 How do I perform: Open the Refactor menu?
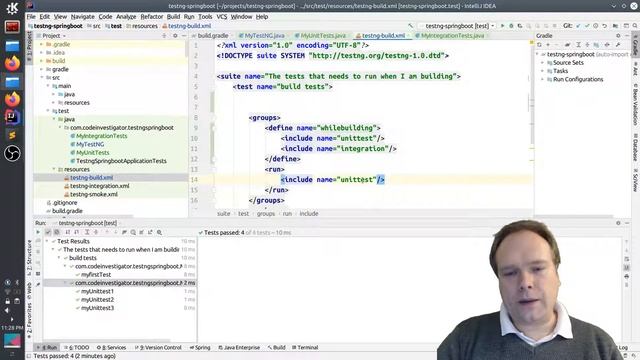click(x=151, y=17)
